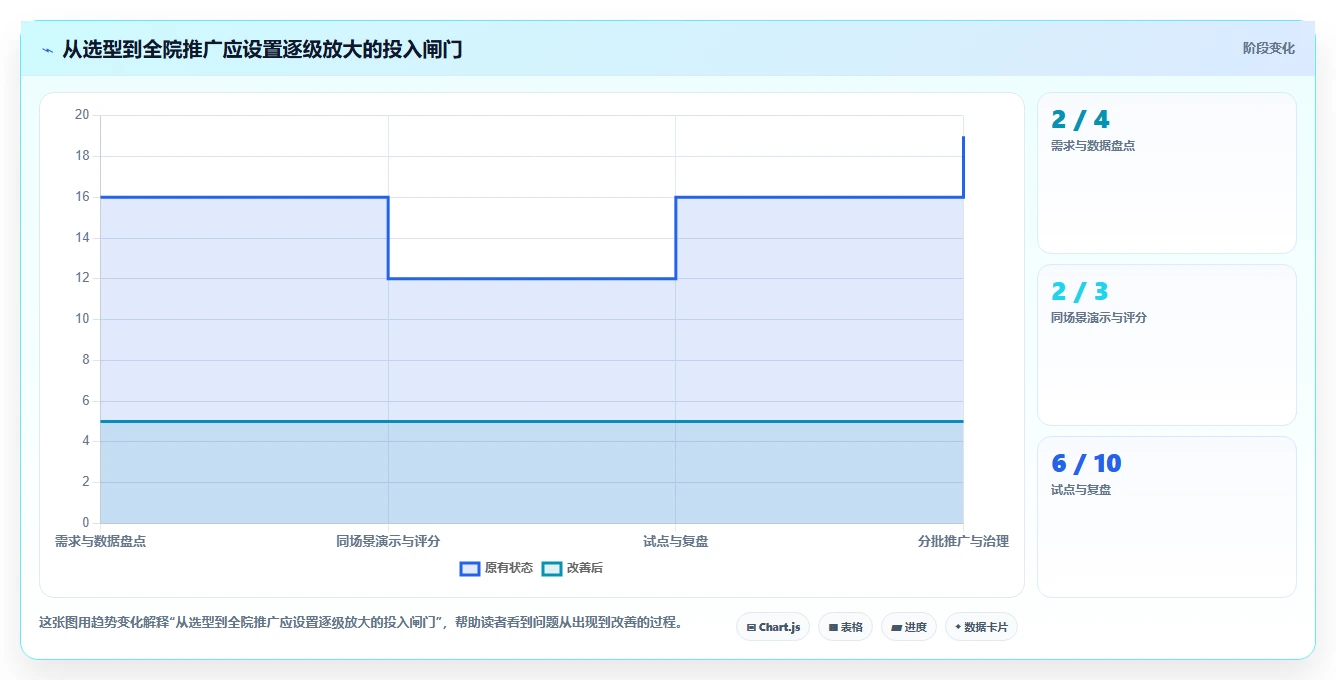1336x680 pixels.
Task: Select the 数据卡片 tag chip
Action: 981,627
